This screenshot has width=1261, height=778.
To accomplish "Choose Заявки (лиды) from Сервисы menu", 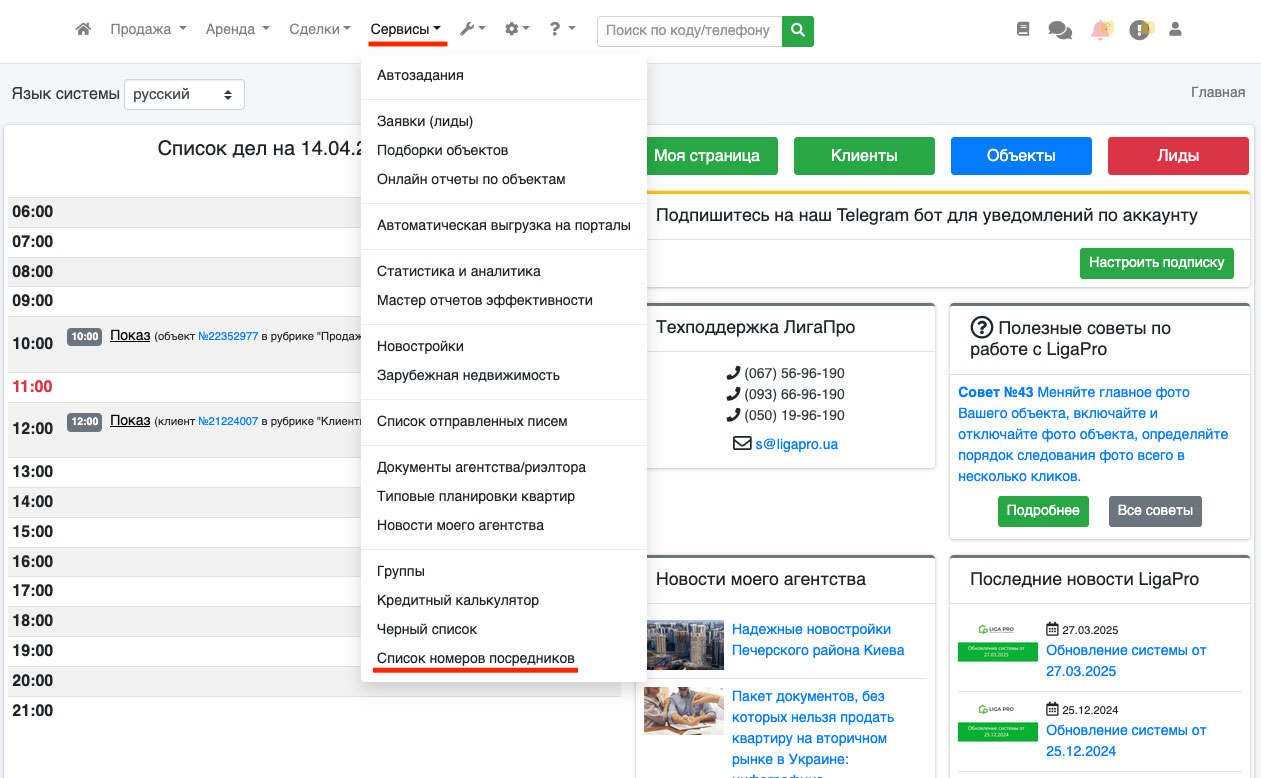I will point(425,121).
